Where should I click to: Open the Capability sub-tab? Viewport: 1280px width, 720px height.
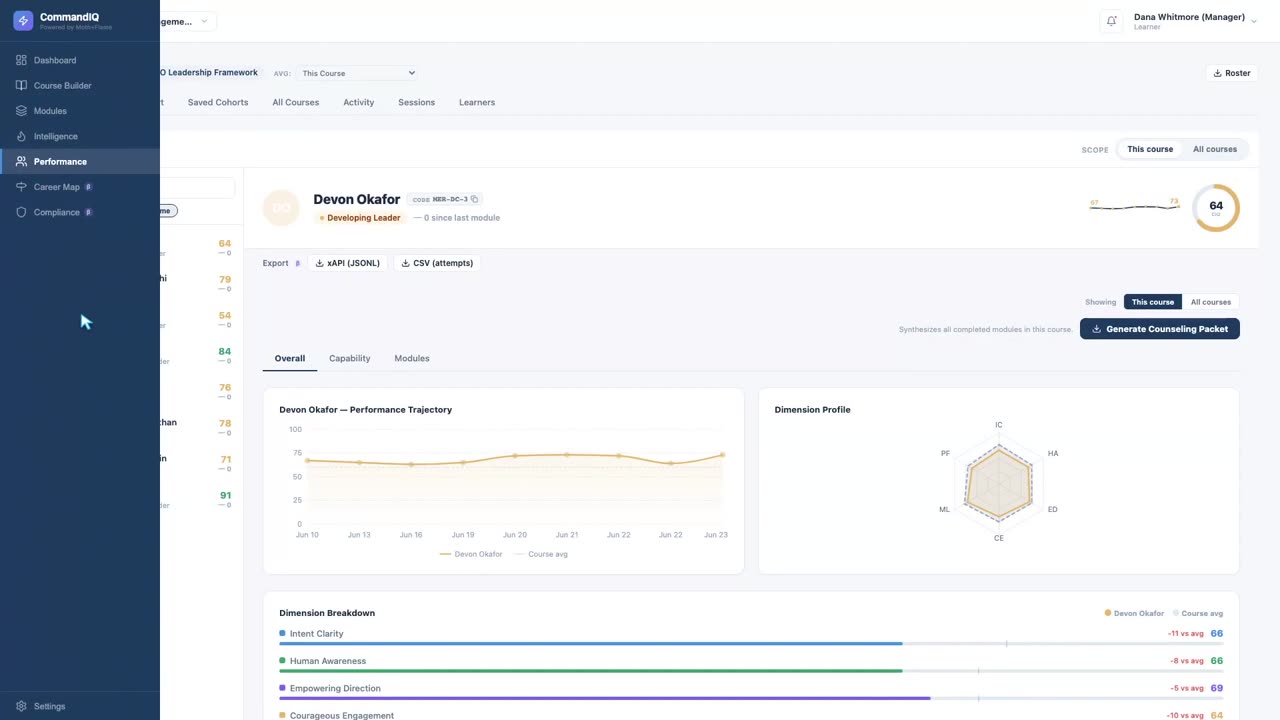[350, 358]
